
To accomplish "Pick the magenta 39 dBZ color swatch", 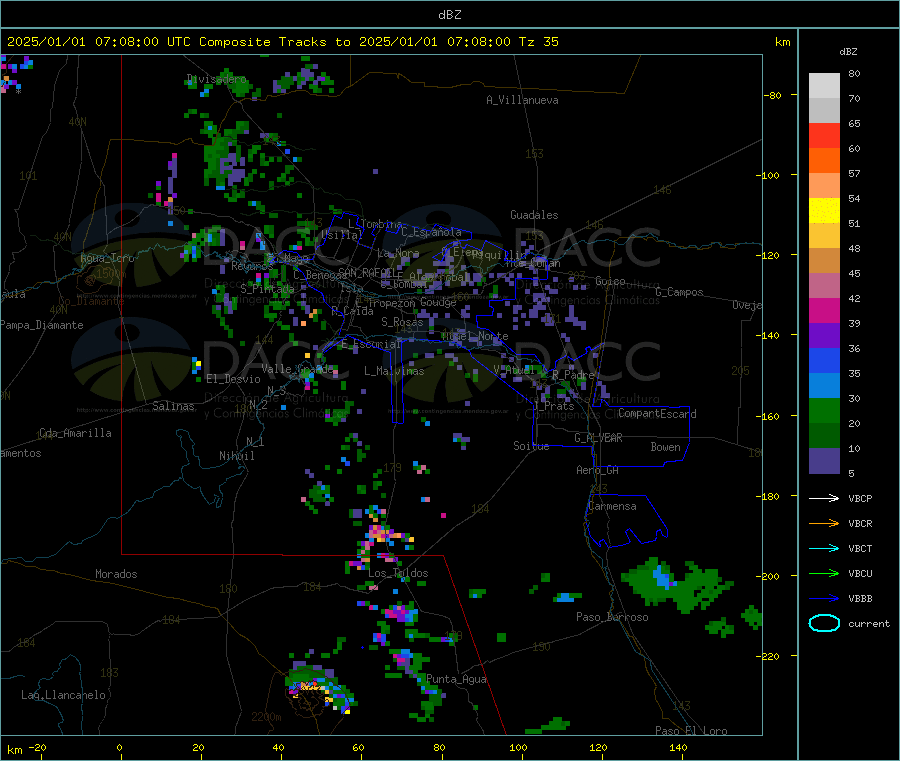I will click(x=824, y=310).
